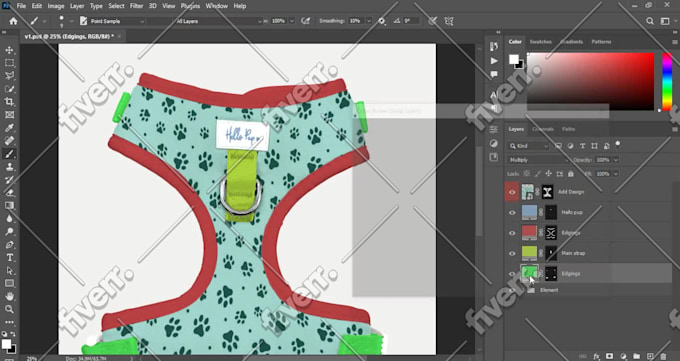Select the Eyedropper tool

pyautogui.click(x=9, y=128)
